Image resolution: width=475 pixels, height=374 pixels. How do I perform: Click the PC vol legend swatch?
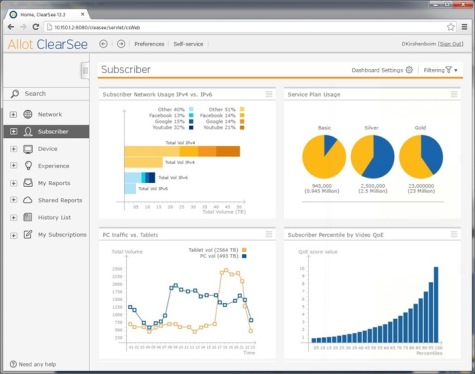244,256
